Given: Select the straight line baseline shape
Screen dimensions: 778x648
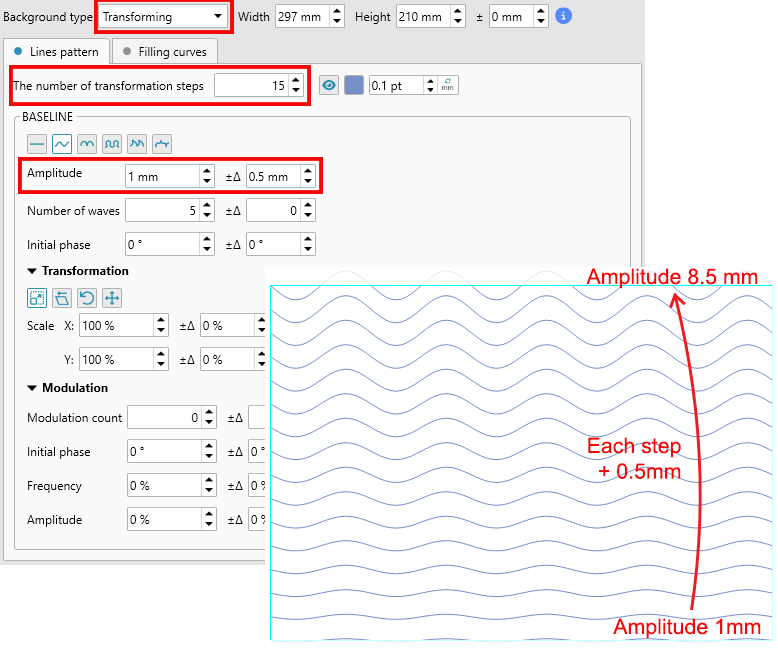Looking at the screenshot, I should point(36,144).
